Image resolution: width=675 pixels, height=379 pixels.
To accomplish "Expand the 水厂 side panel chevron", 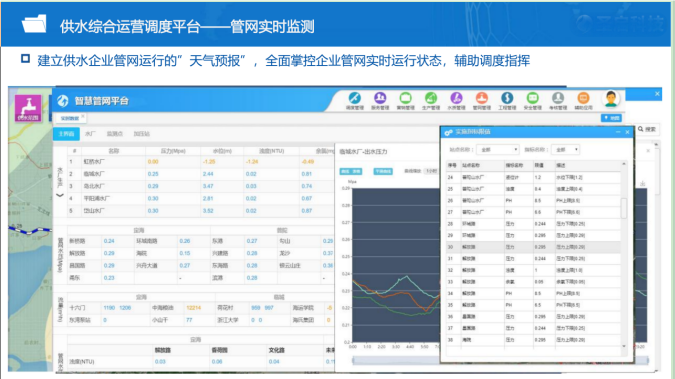I will [x=60, y=195].
